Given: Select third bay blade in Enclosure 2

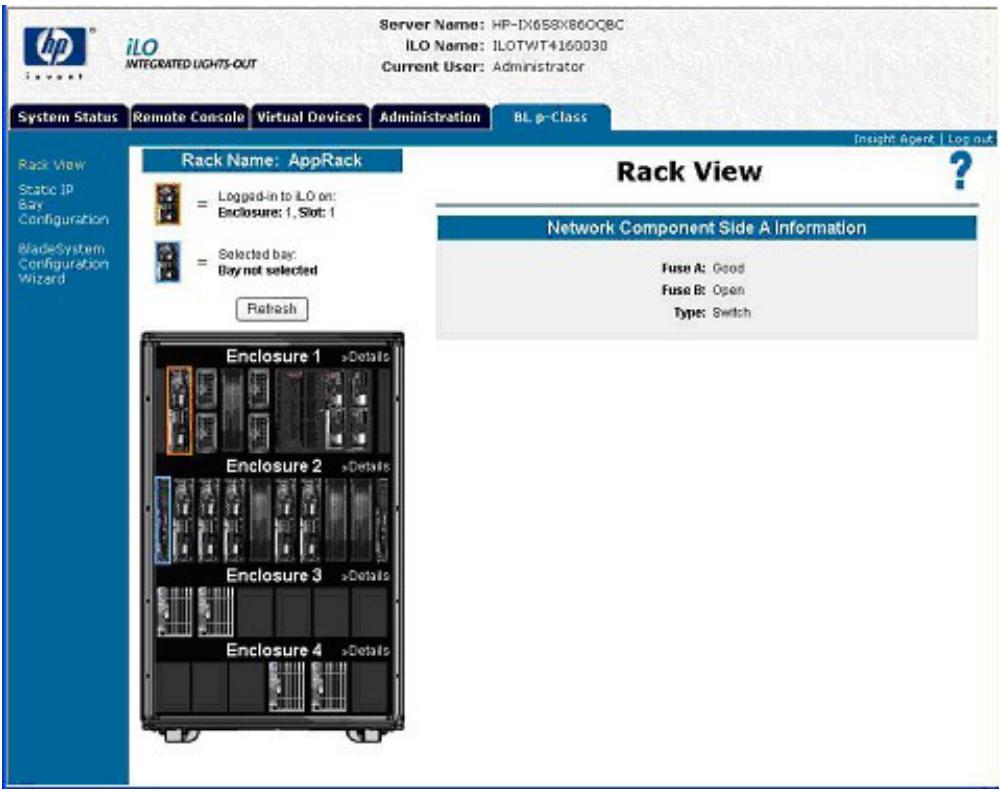Looking at the screenshot, I should point(209,520).
